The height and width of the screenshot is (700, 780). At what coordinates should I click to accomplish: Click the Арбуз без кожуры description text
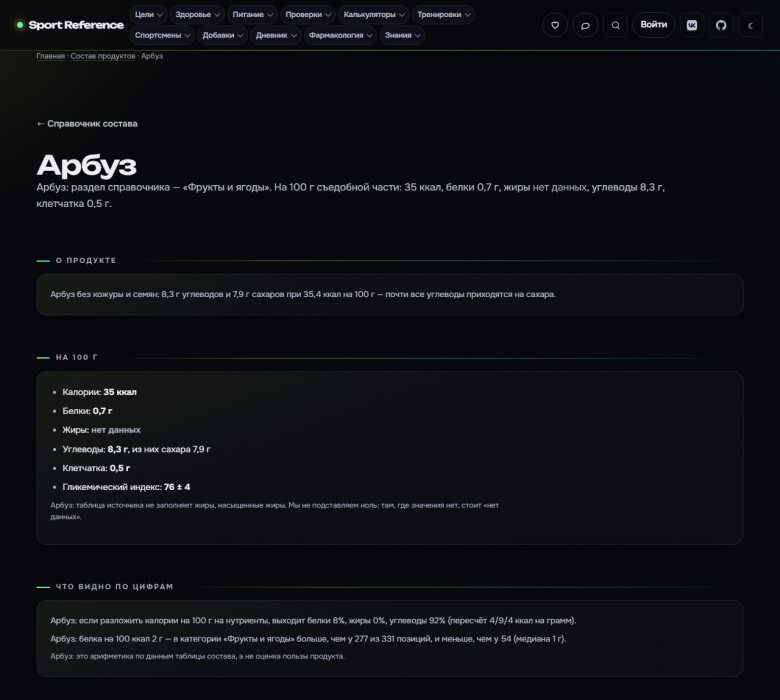pos(303,294)
